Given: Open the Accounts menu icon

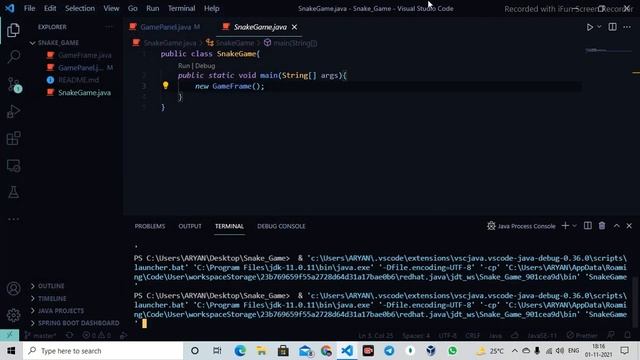Looking at the screenshot, I should (x=13, y=289).
